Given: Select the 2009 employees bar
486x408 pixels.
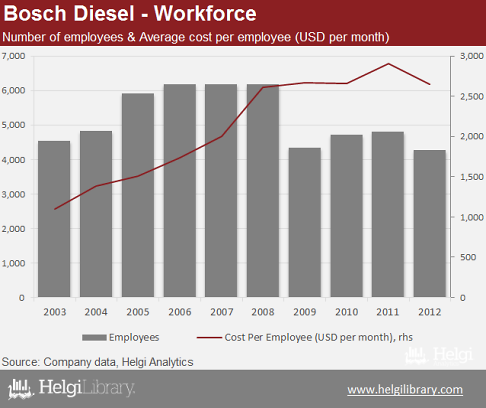Looking at the screenshot, I should pyautogui.click(x=305, y=222).
